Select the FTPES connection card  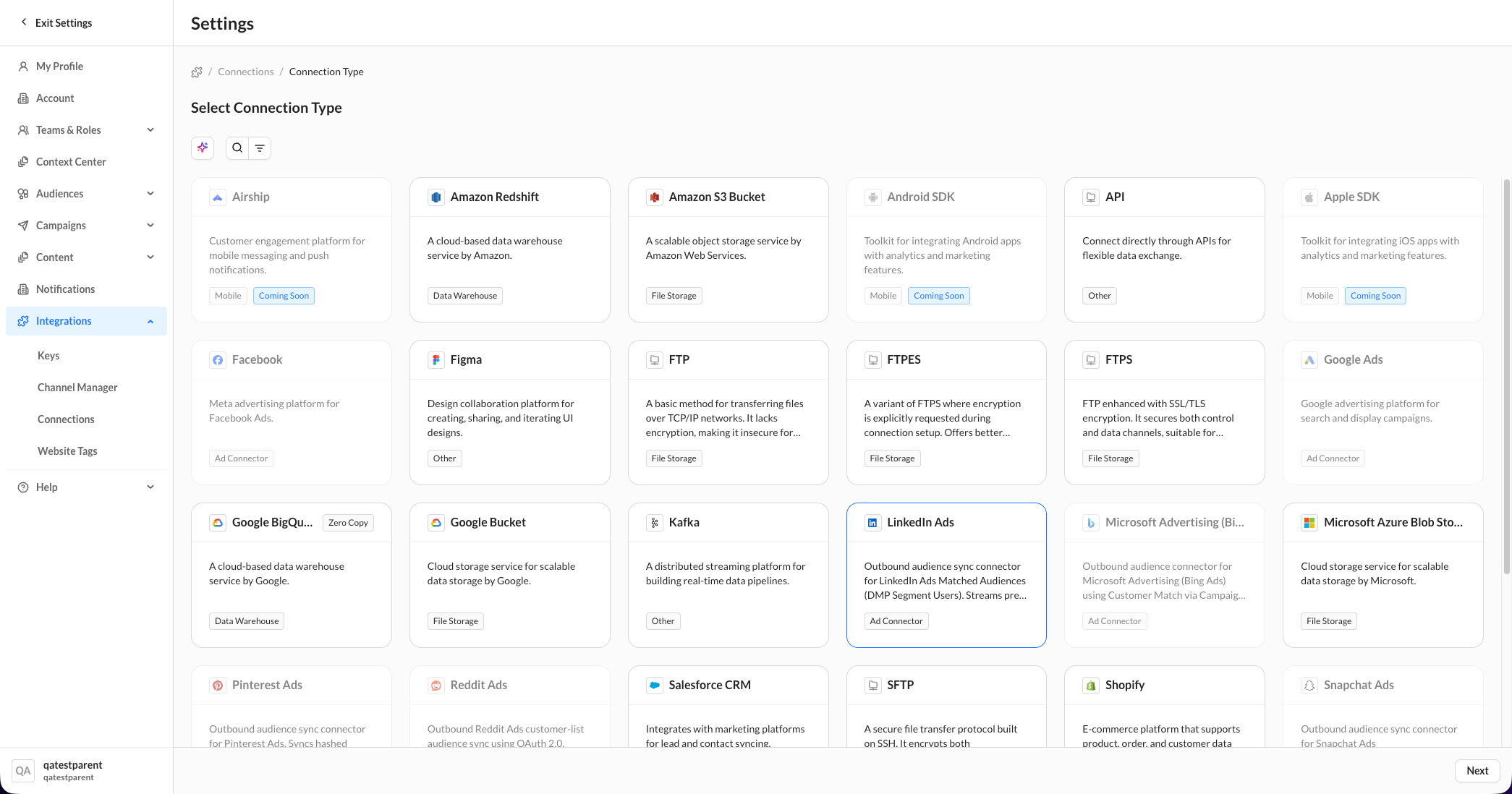click(946, 412)
